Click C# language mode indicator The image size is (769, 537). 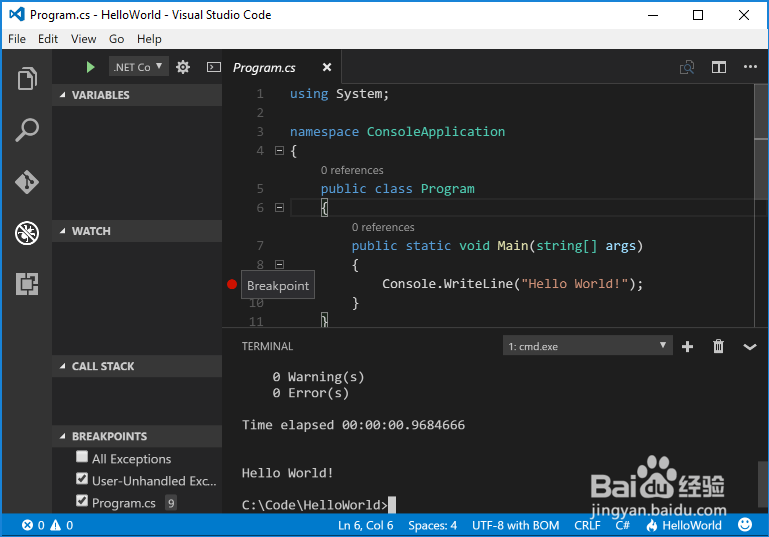[x=623, y=525]
